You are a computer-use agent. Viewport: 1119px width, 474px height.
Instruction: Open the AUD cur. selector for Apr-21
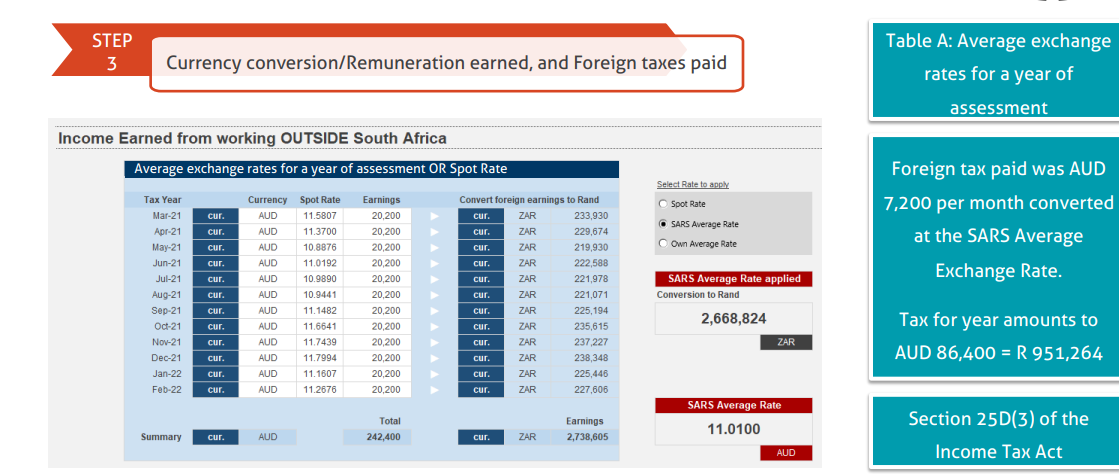(215, 231)
